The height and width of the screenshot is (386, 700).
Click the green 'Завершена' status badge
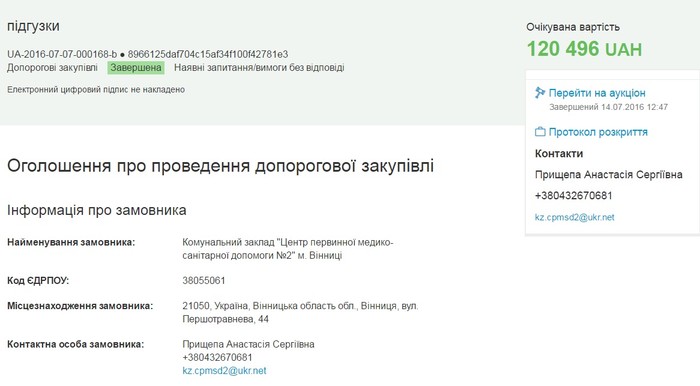(136, 68)
